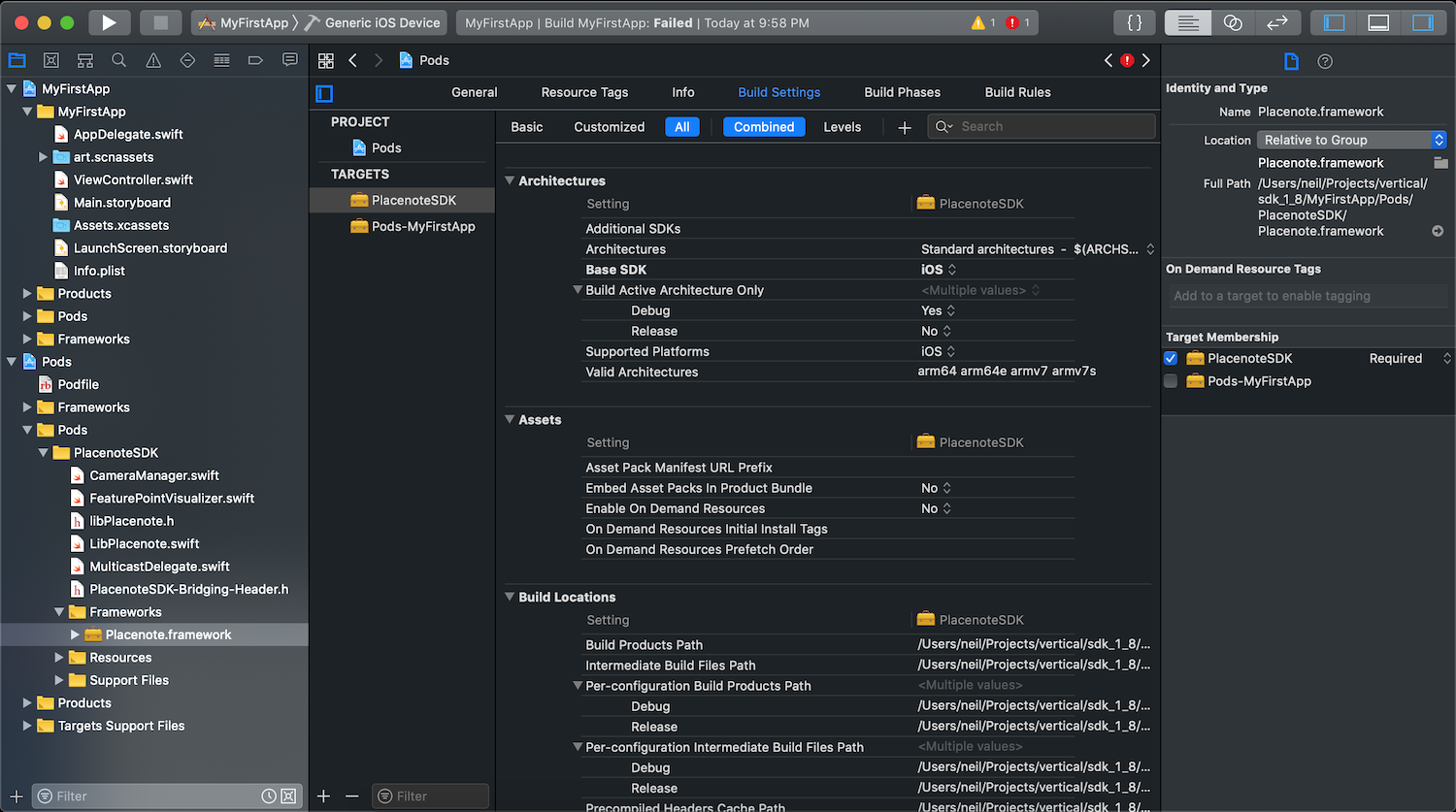Open the Location Relative to Group dropdown
Image resolution: width=1456 pixels, height=812 pixels.
click(x=1352, y=140)
